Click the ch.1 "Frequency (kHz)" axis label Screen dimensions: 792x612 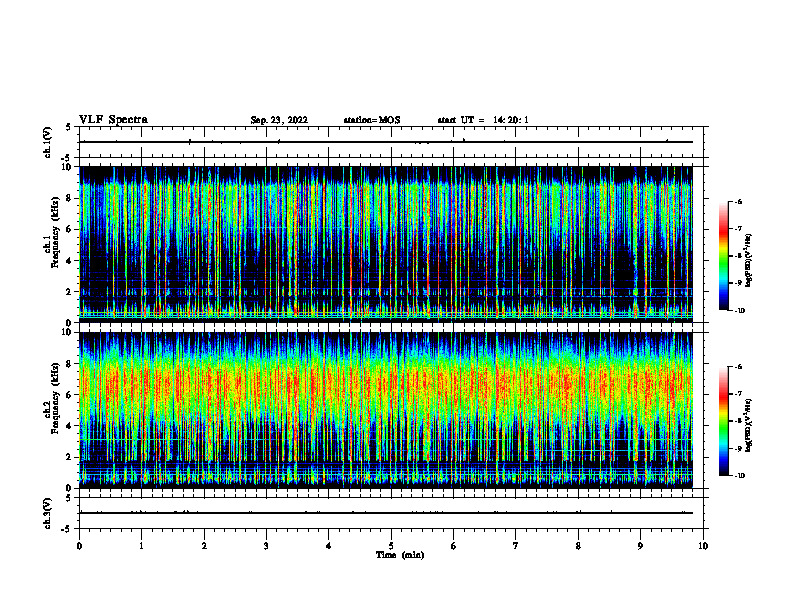pos(55,230)
